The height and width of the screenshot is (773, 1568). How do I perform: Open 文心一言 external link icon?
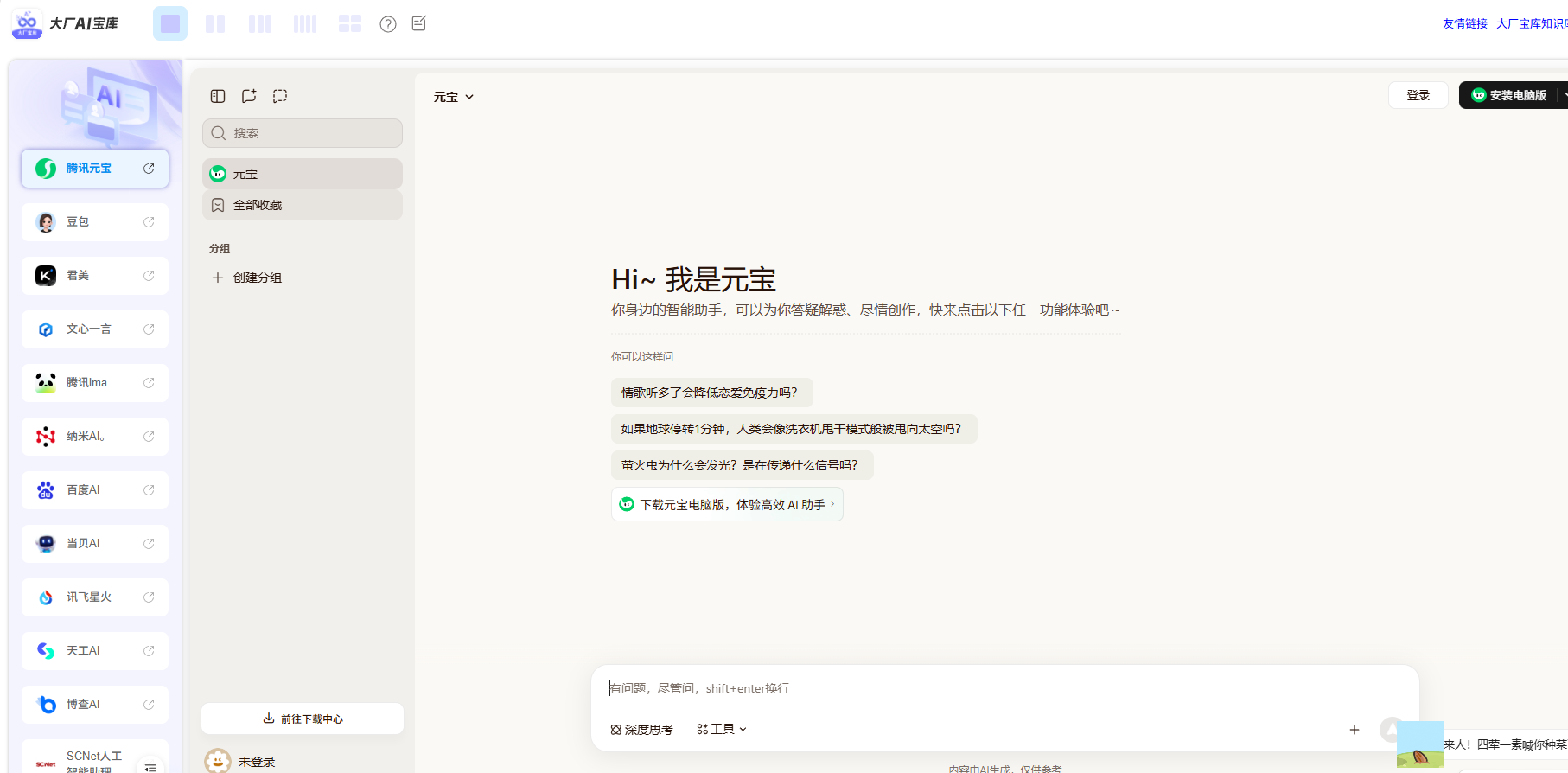pyautogui.click(x=149, y=329)
